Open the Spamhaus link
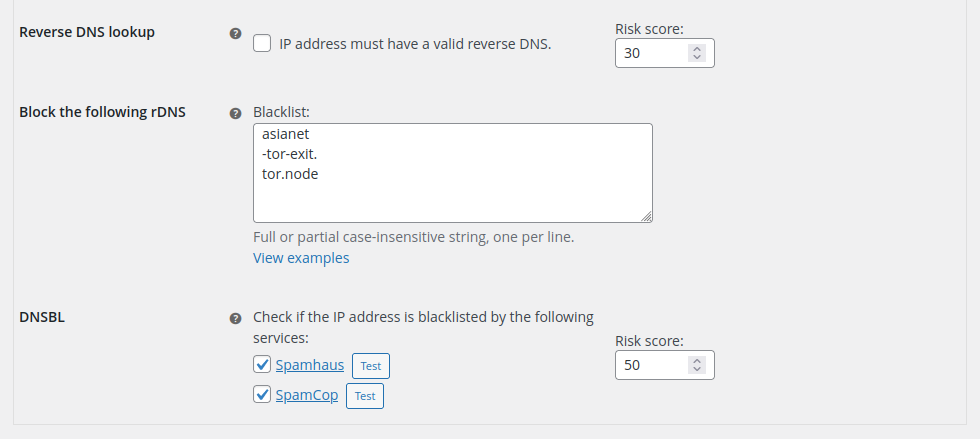 tap(310, 365)
